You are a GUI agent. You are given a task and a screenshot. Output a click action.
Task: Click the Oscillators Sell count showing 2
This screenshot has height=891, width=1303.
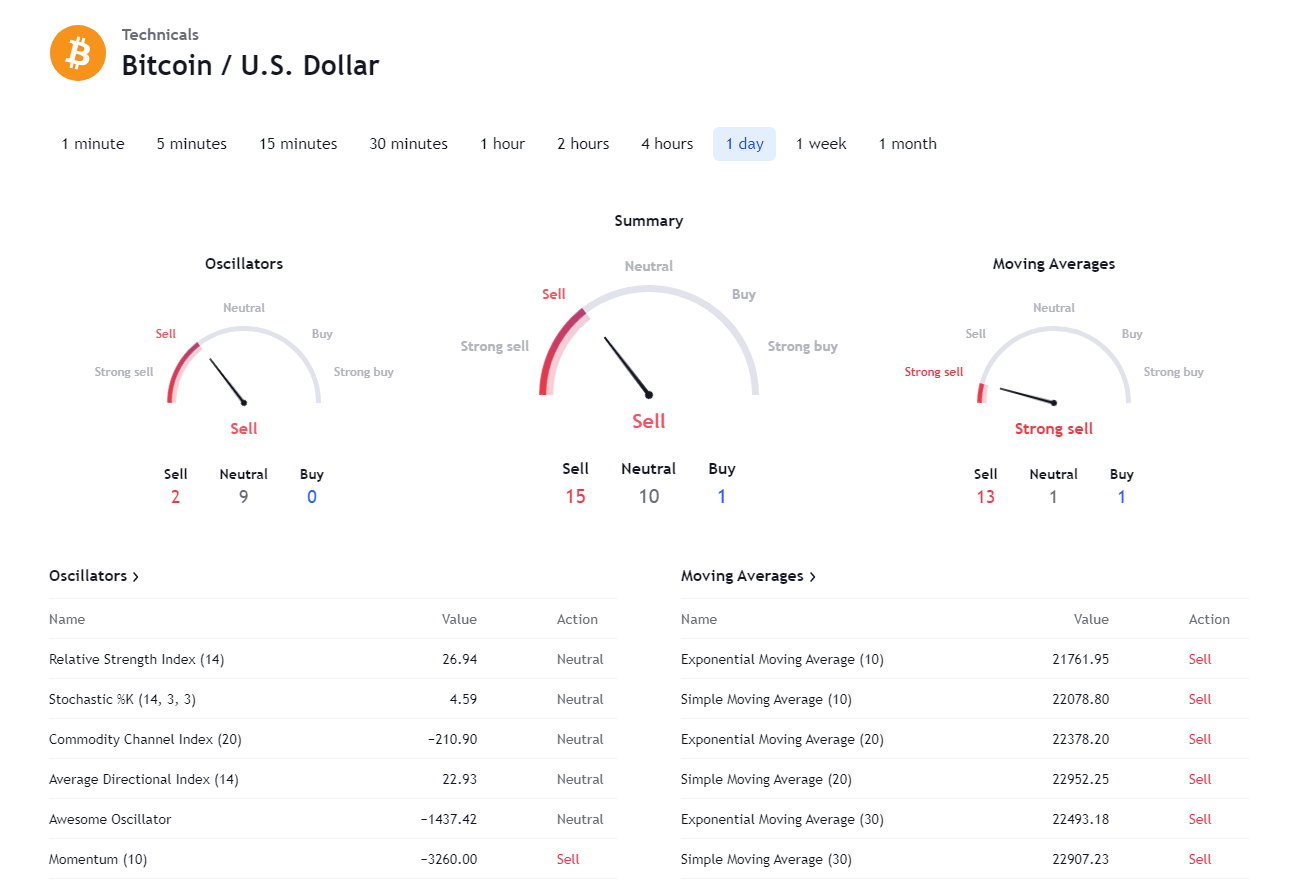[x=175, y=495]
